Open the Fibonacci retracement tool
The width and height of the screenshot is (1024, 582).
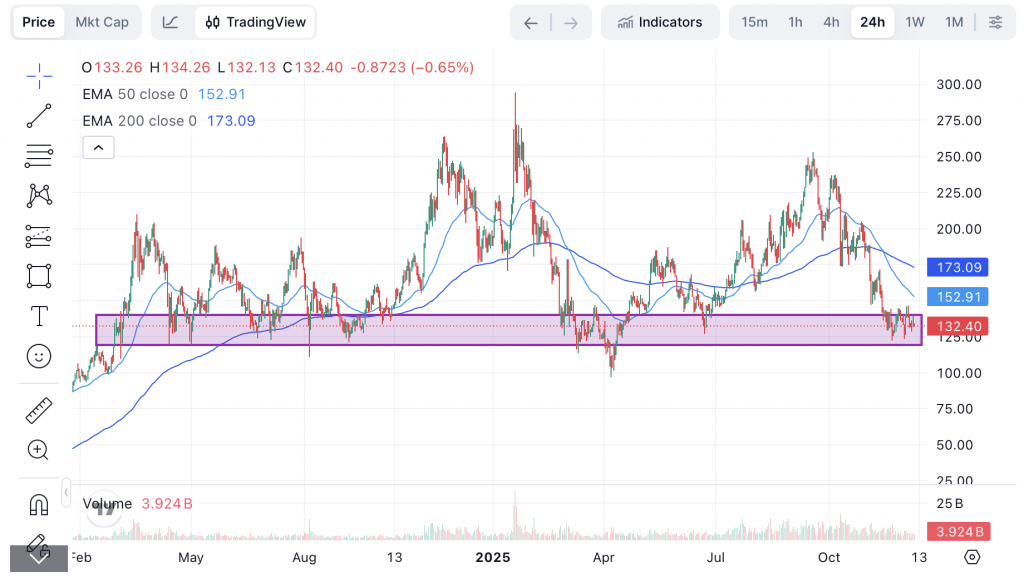[x=39, y=155]
